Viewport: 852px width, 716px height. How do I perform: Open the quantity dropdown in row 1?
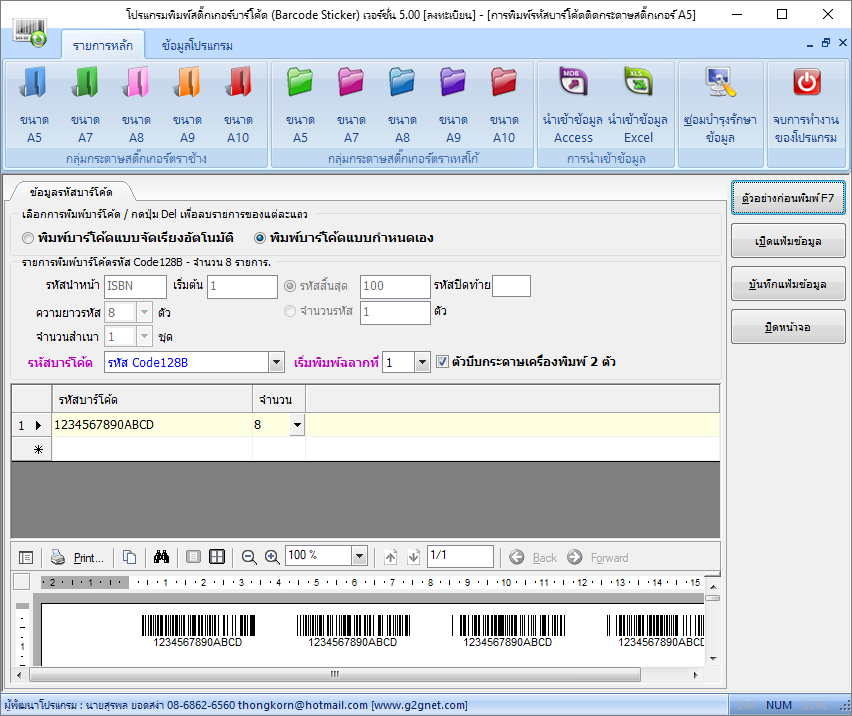click(x=297, y=425)
